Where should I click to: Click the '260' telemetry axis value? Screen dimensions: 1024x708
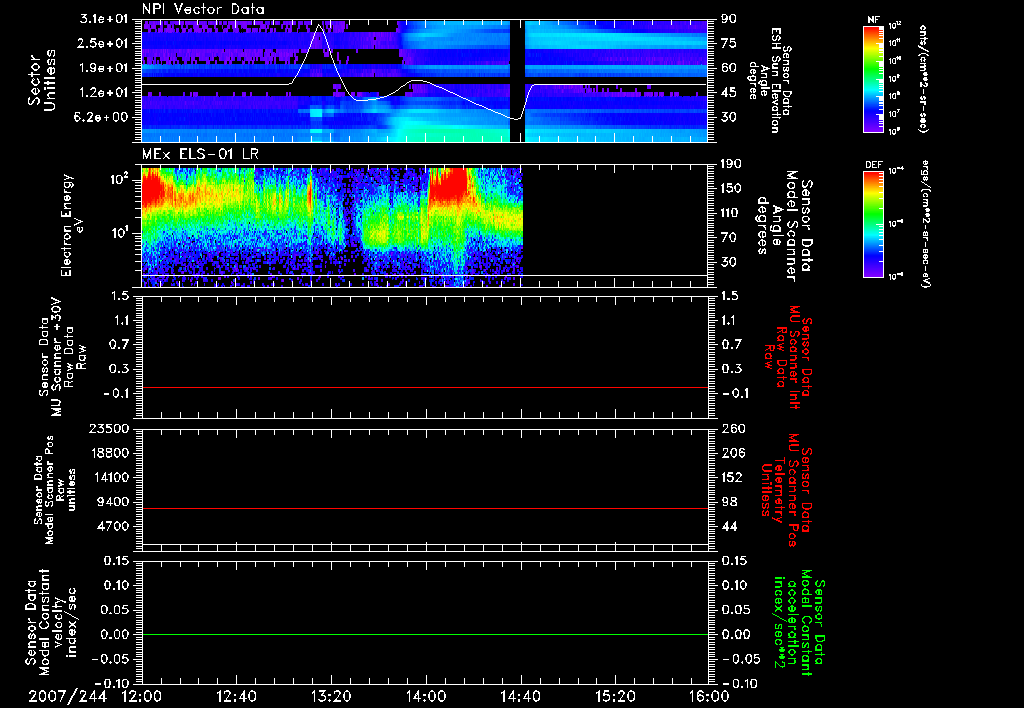(x=732, y=428)
